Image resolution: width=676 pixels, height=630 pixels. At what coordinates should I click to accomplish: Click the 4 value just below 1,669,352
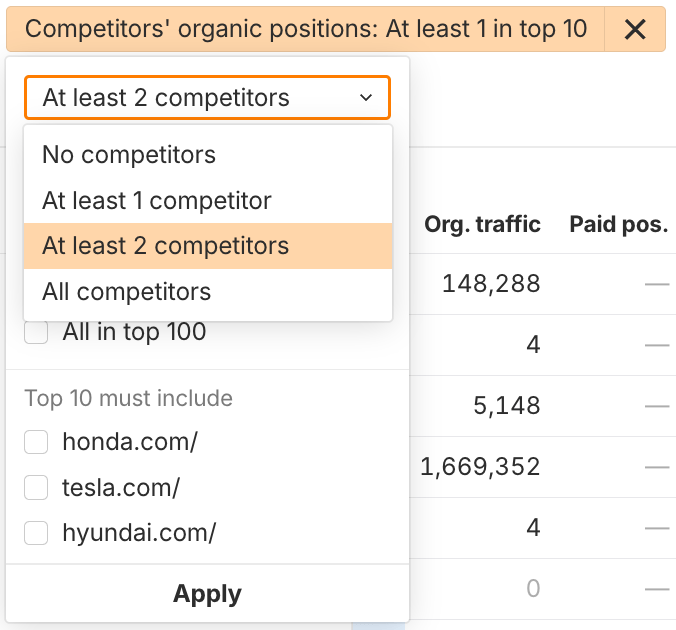(533, 527)
